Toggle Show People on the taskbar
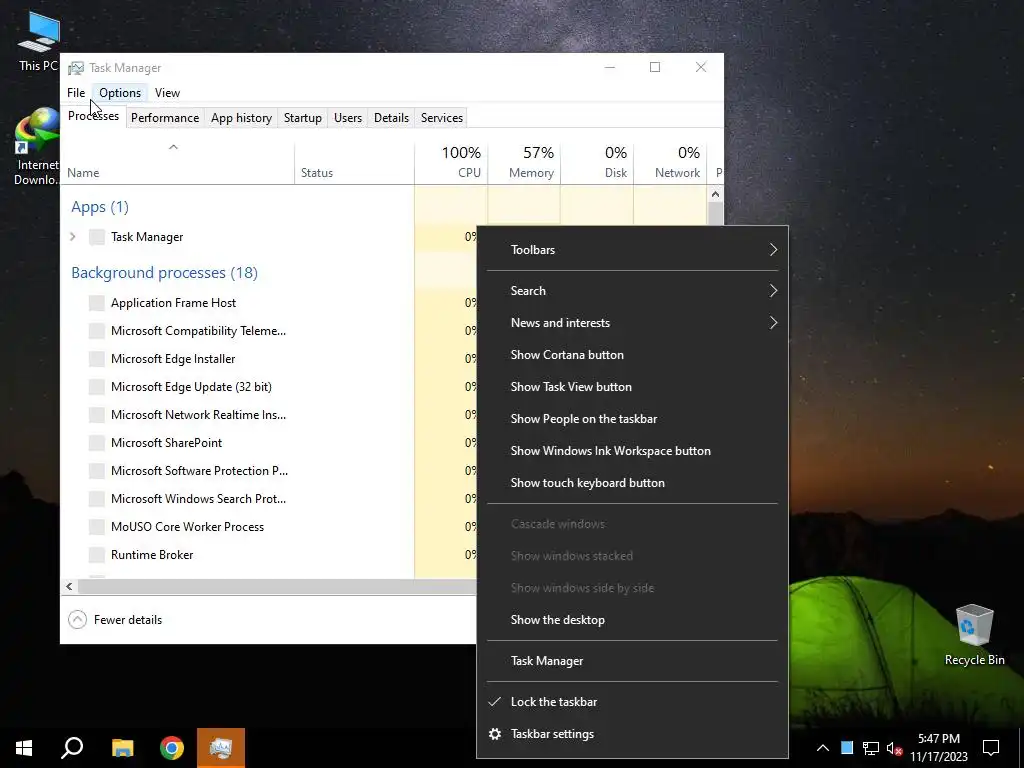Screen dimensions: 1024x768 [x=632, y=419]
